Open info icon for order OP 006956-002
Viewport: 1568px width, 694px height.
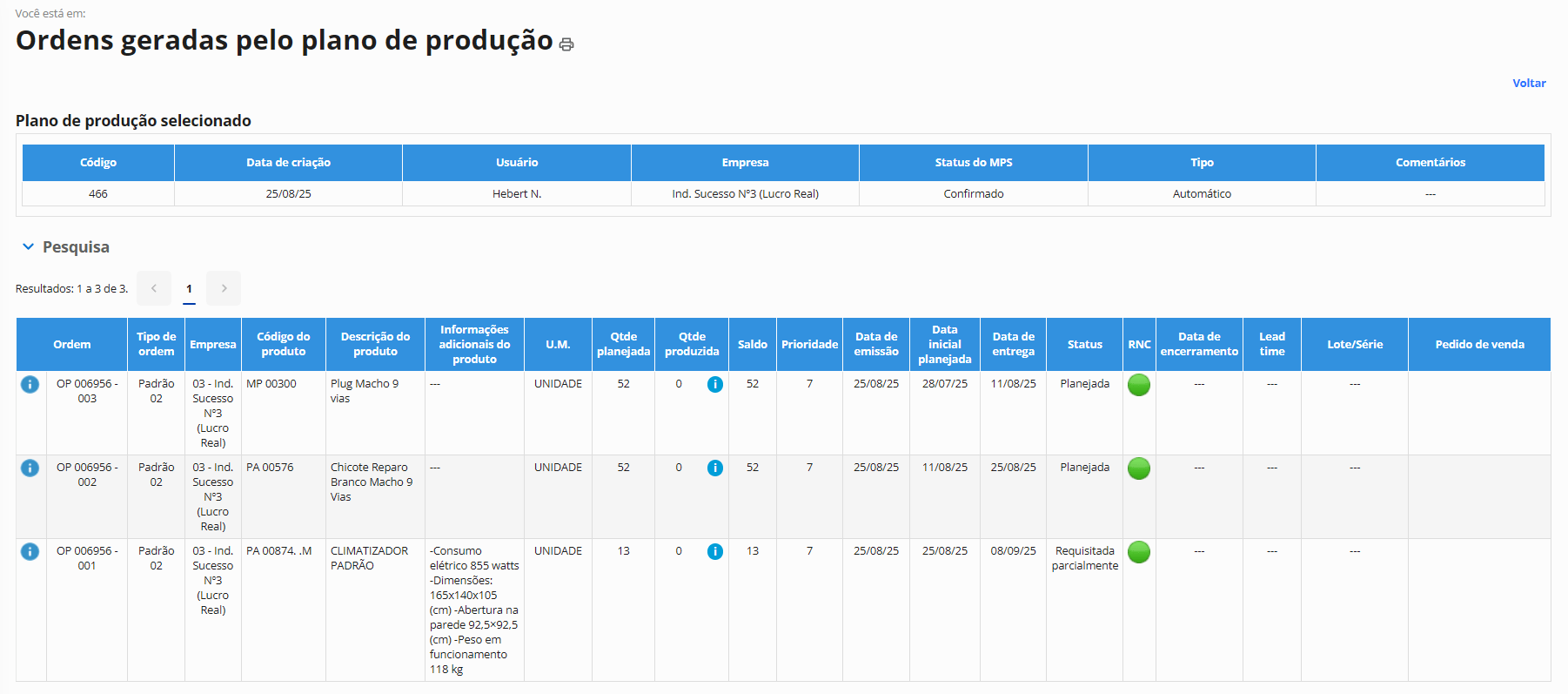(x=30, y=468)
